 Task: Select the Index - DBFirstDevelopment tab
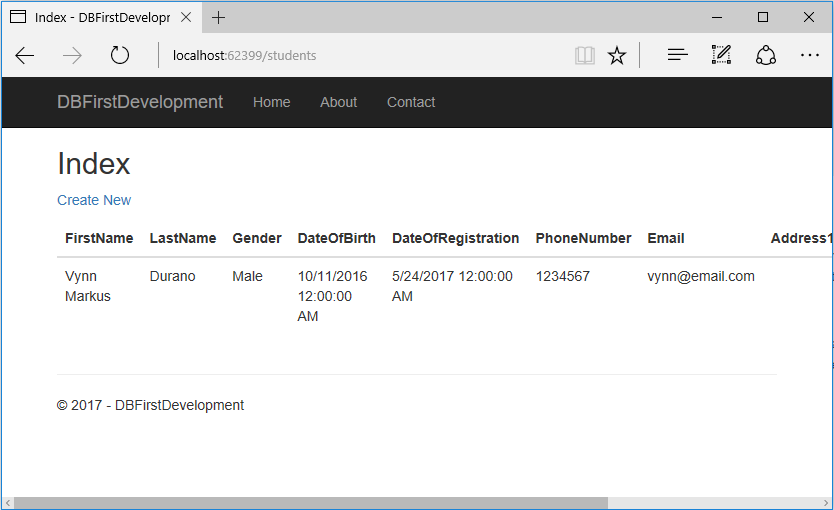[x=101, y=18]
